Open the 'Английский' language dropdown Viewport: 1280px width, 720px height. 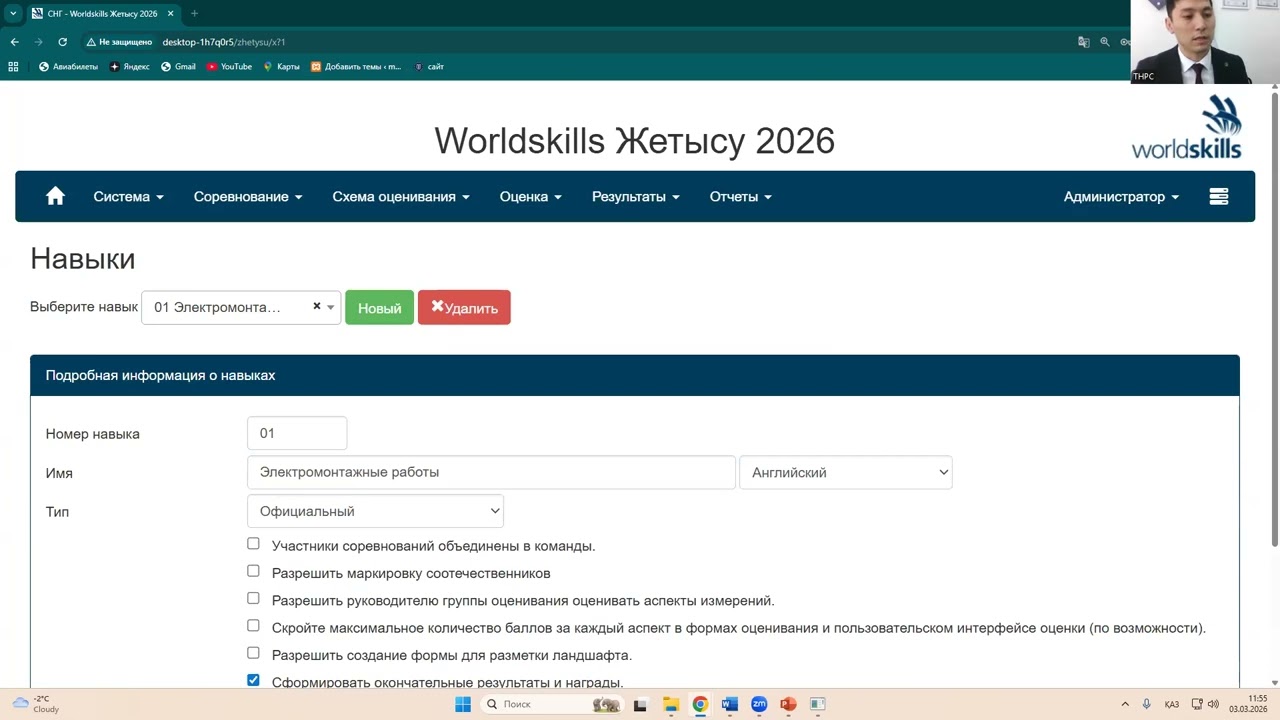(845, 472)
